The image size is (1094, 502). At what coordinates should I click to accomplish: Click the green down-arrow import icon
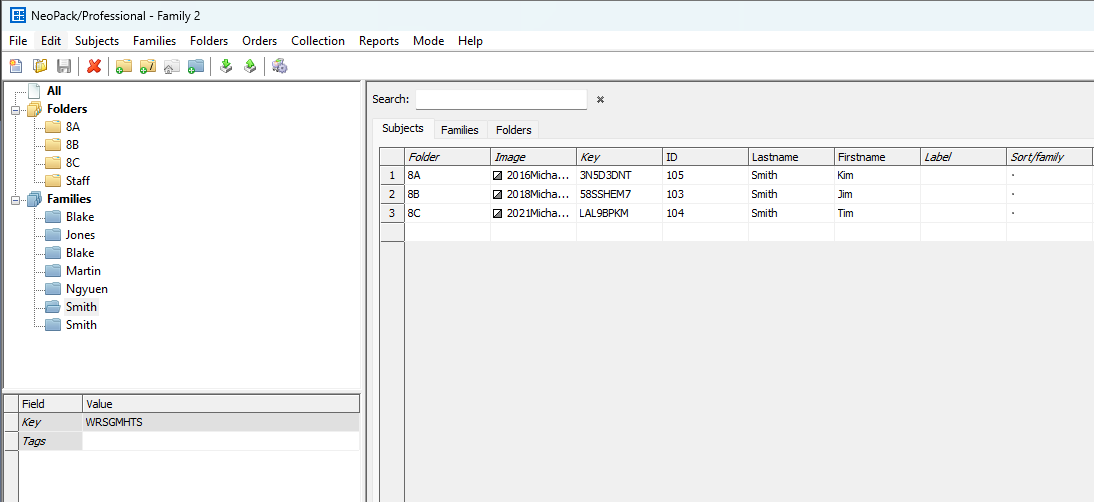[x=226, y=66]
